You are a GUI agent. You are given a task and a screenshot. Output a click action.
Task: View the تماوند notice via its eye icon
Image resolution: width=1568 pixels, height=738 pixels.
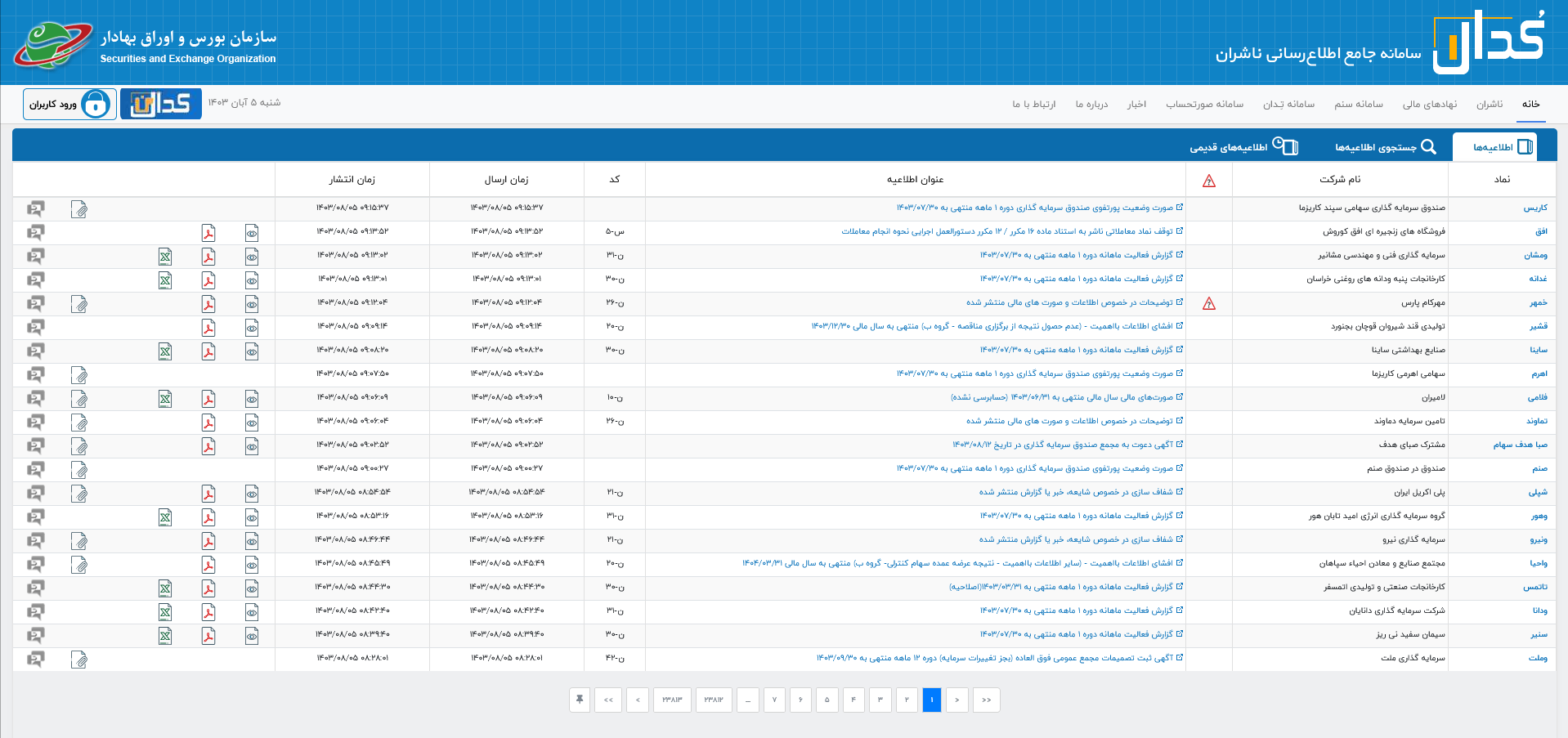252,423
